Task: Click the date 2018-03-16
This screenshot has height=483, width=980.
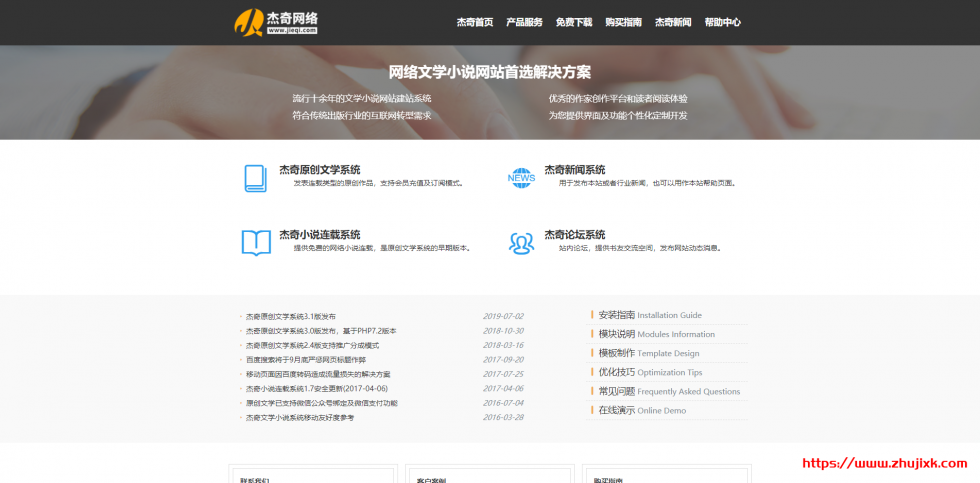Action: coord(503,345)
